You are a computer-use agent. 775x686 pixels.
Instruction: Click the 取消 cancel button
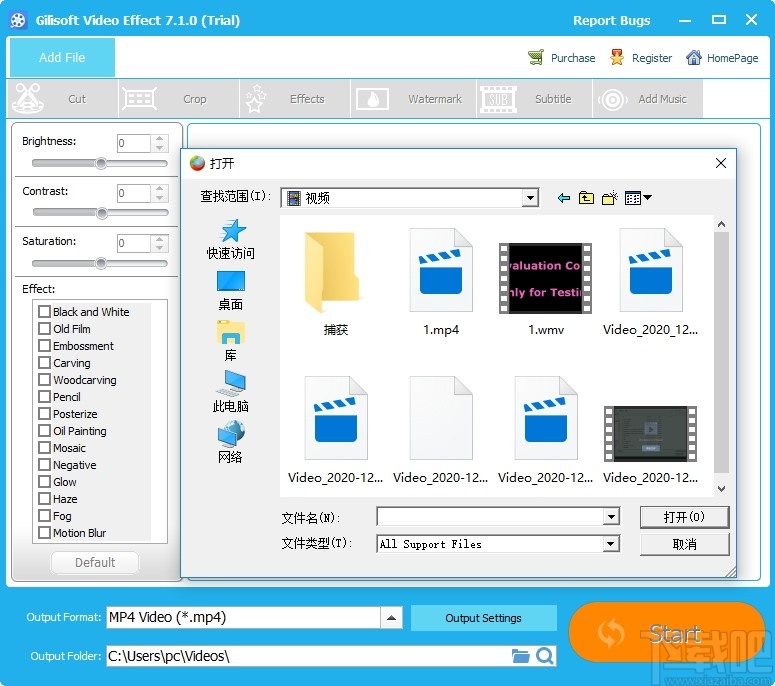pyautogui.click(x=684, y=544)
